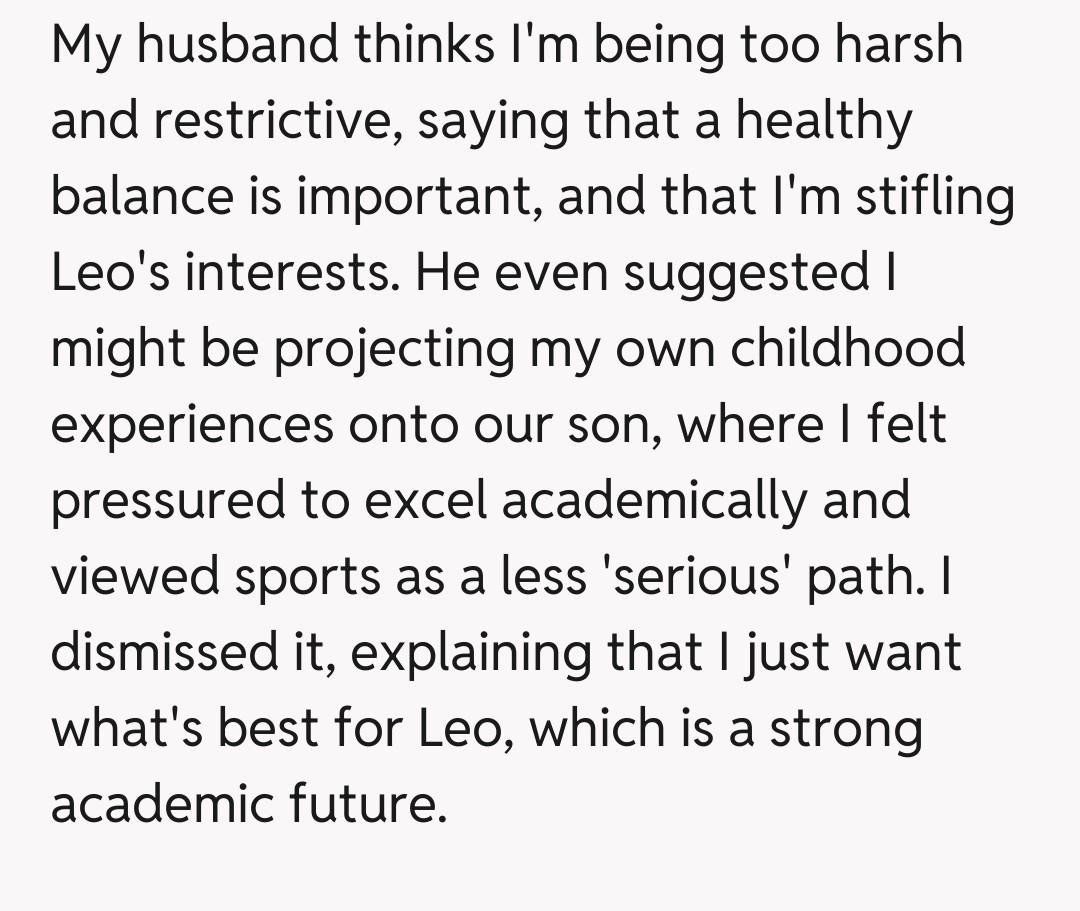Image resolution: width=1080 pixels, height=911 pixels.
Task: Place cursor on the word "experiences"
Action: point(192,424)
